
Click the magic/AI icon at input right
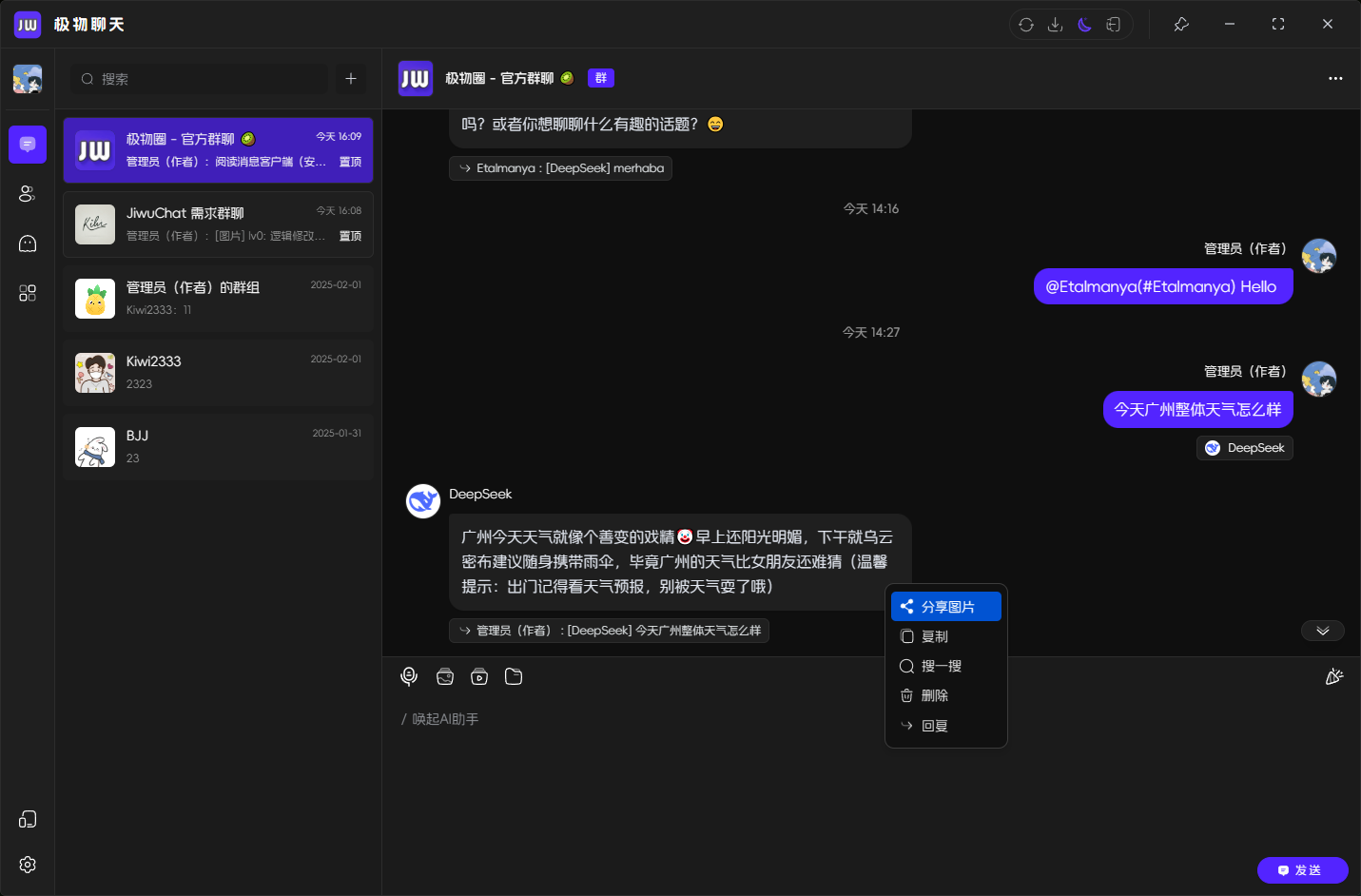(x=1334, y=676)
